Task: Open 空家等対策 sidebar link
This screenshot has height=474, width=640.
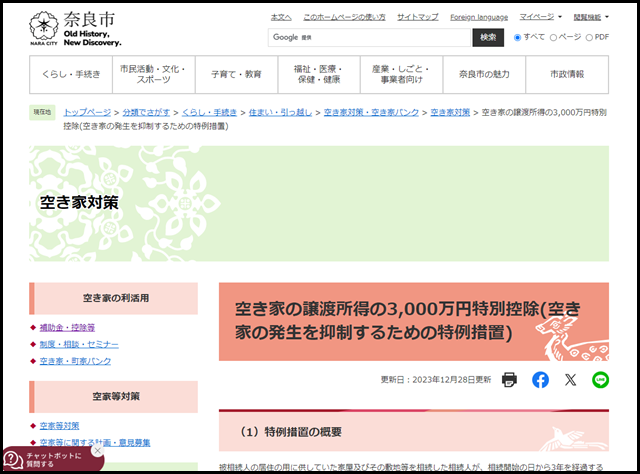Action: pos(59,426)
